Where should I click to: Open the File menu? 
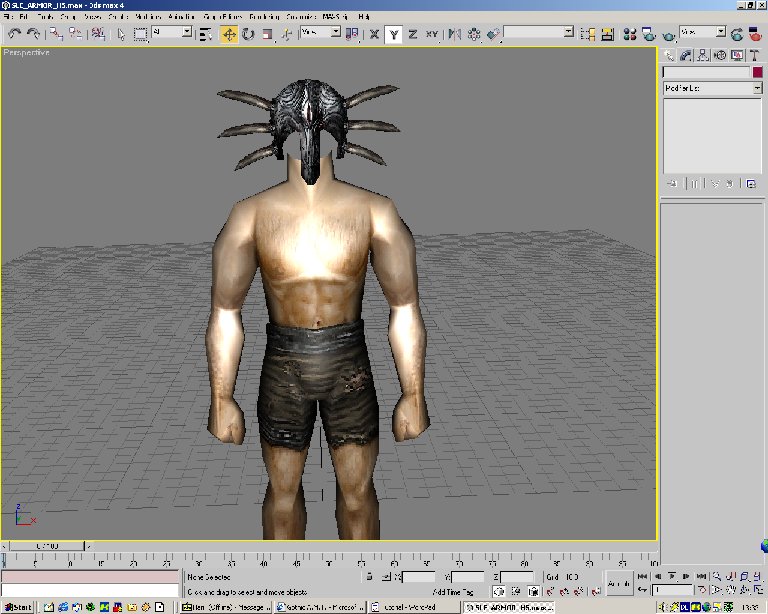pos(8,16)
